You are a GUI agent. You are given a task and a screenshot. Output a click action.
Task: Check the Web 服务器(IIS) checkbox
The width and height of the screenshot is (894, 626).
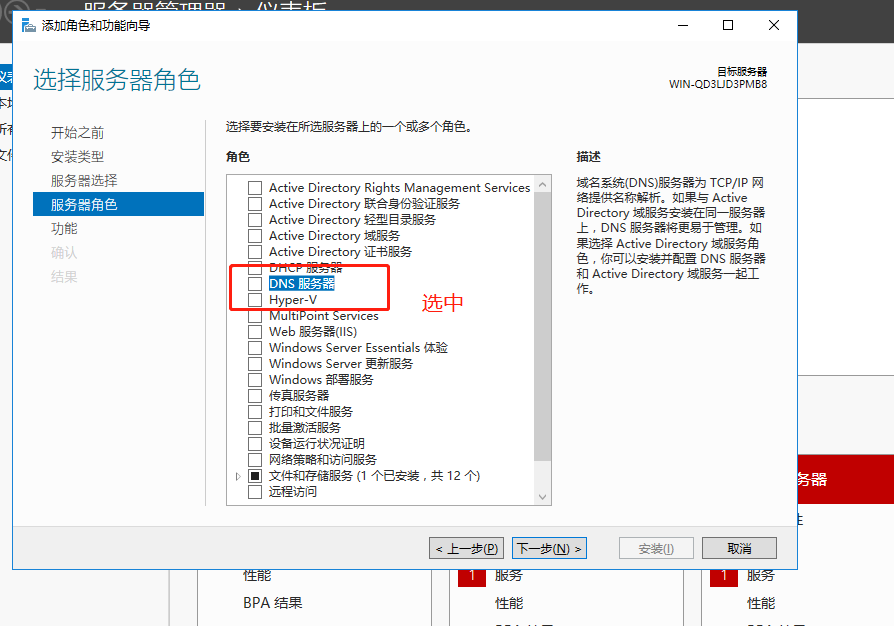[255, 331]
